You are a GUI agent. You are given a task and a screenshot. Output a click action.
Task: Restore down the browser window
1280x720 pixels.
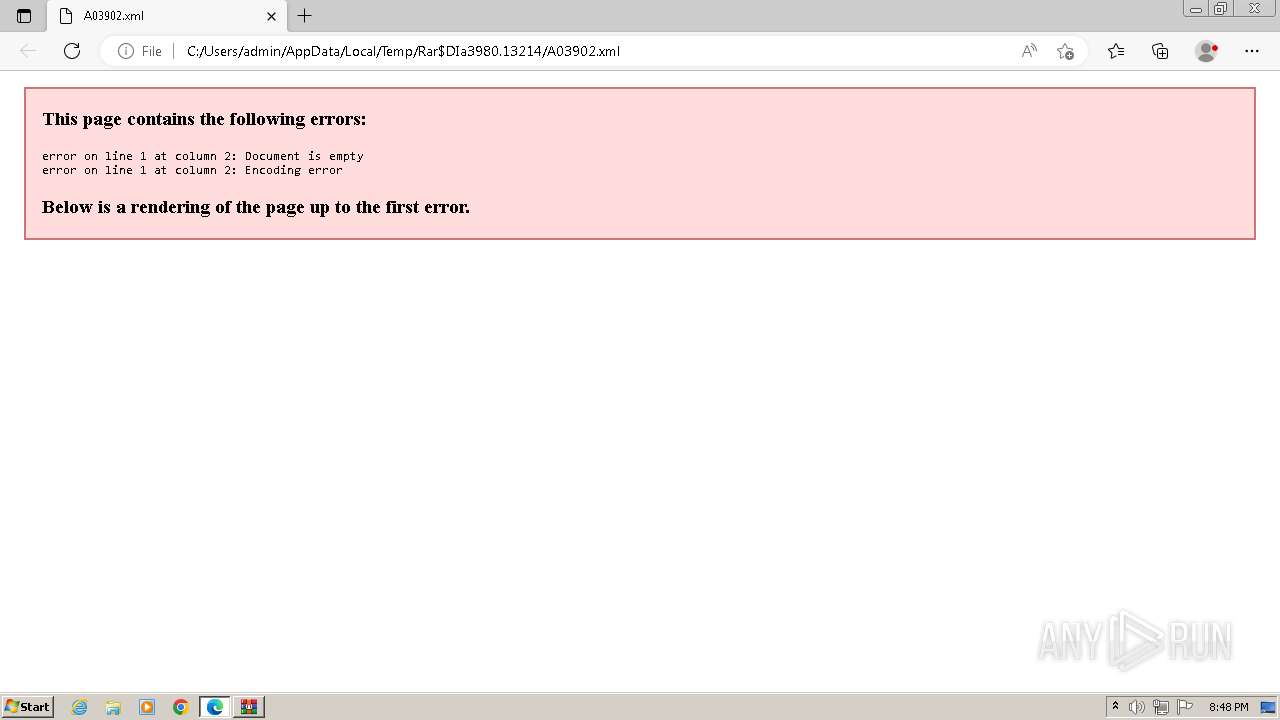point(1221,9)
